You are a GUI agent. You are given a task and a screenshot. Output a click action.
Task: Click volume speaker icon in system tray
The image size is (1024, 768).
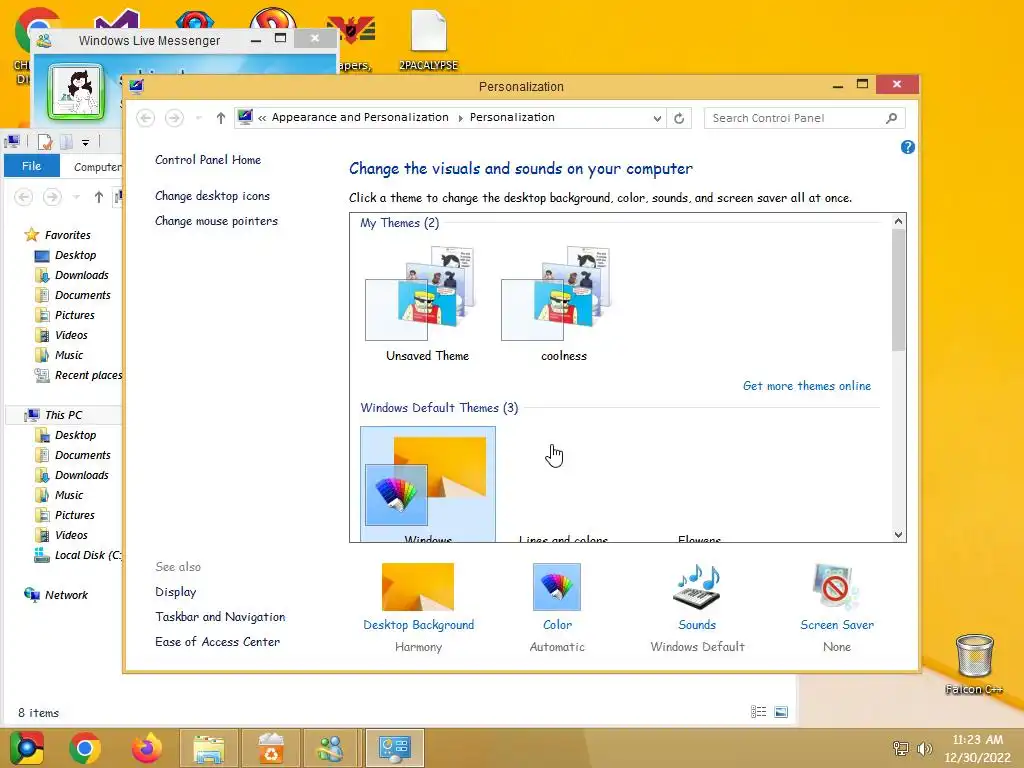(x=924, y=748)
